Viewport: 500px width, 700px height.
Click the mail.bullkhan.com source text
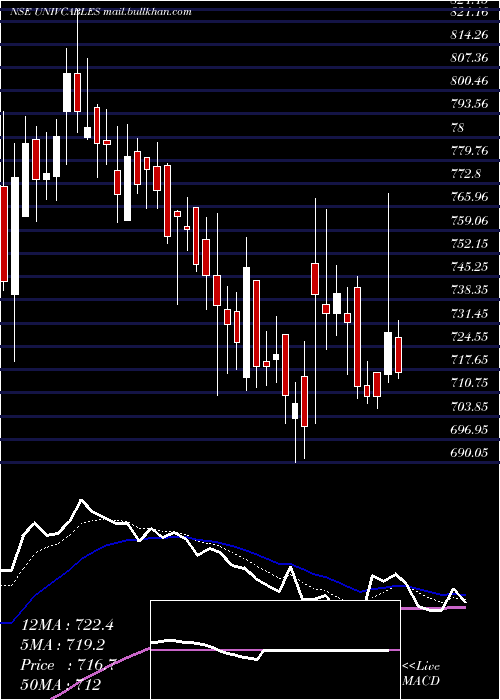pyautogui.click(x=147, y=12)
